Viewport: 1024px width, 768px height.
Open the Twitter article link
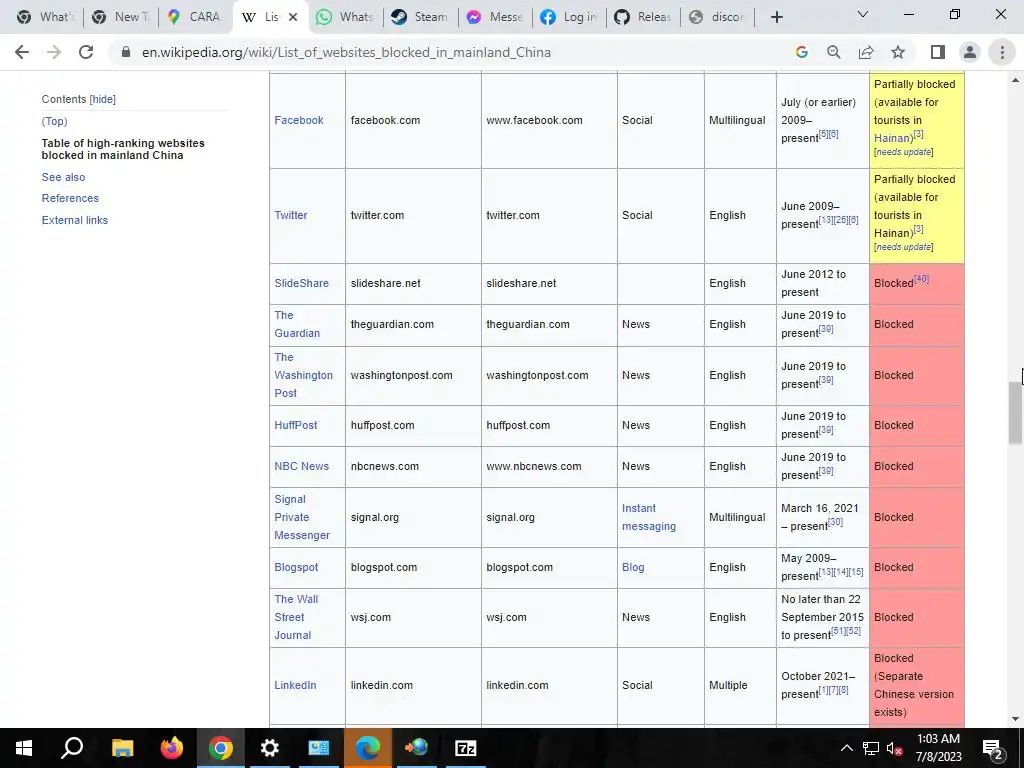click(x=291, y=215)
